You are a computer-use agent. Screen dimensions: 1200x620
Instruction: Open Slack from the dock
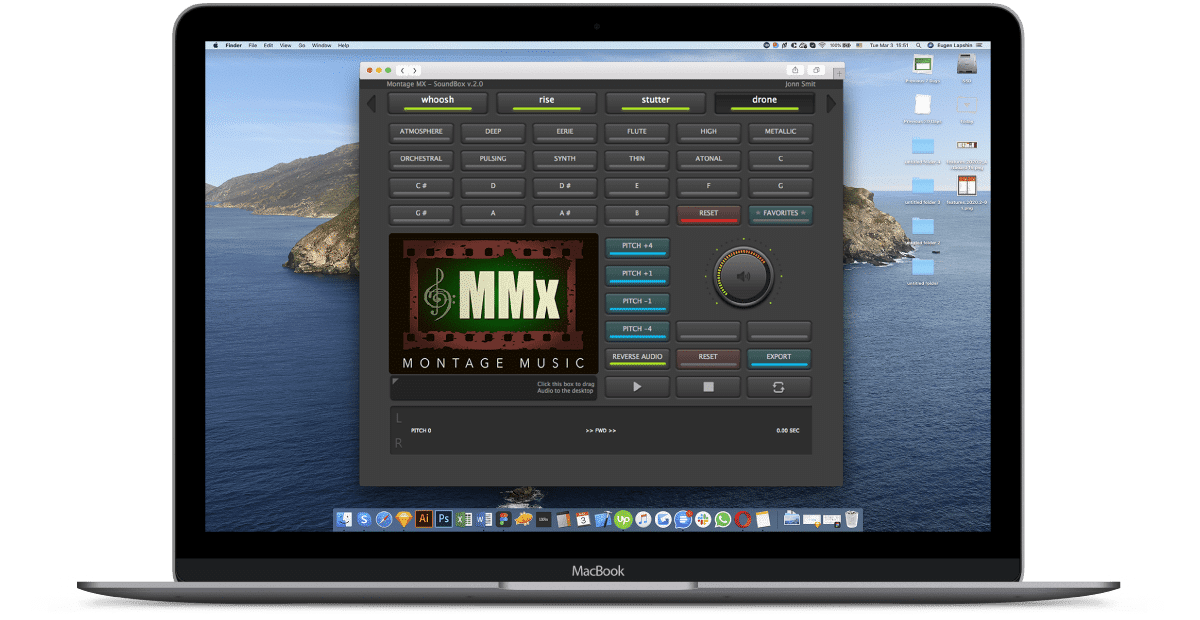pyautogui.click(x=703, y=519)
